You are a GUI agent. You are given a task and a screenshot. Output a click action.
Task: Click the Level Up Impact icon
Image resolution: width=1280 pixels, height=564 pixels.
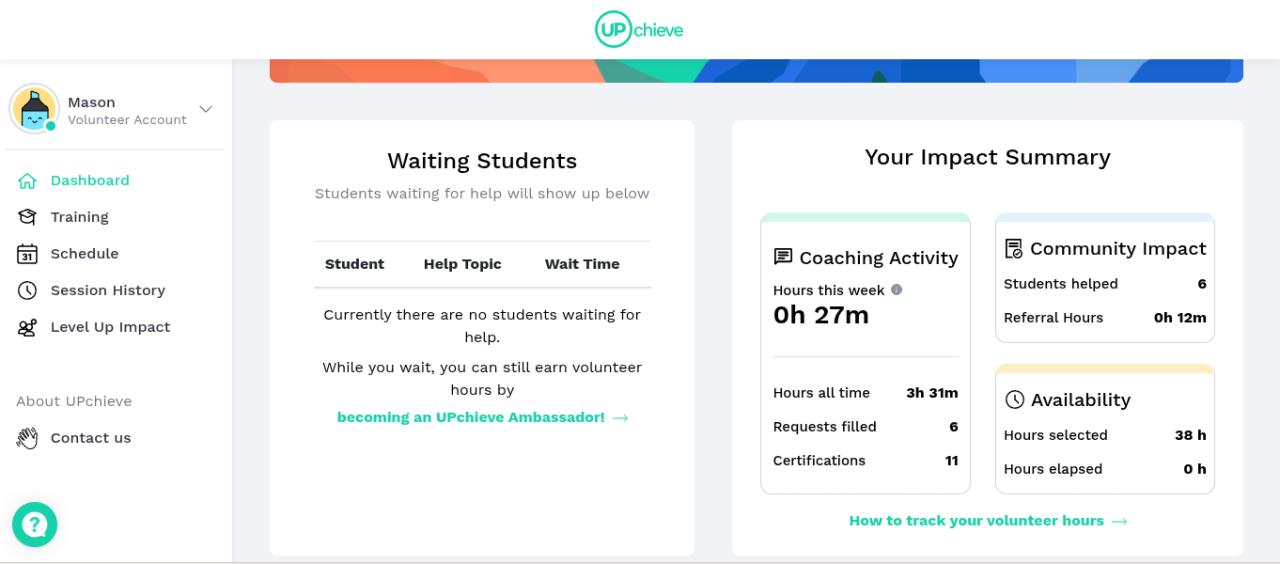(x=28, y=327)
